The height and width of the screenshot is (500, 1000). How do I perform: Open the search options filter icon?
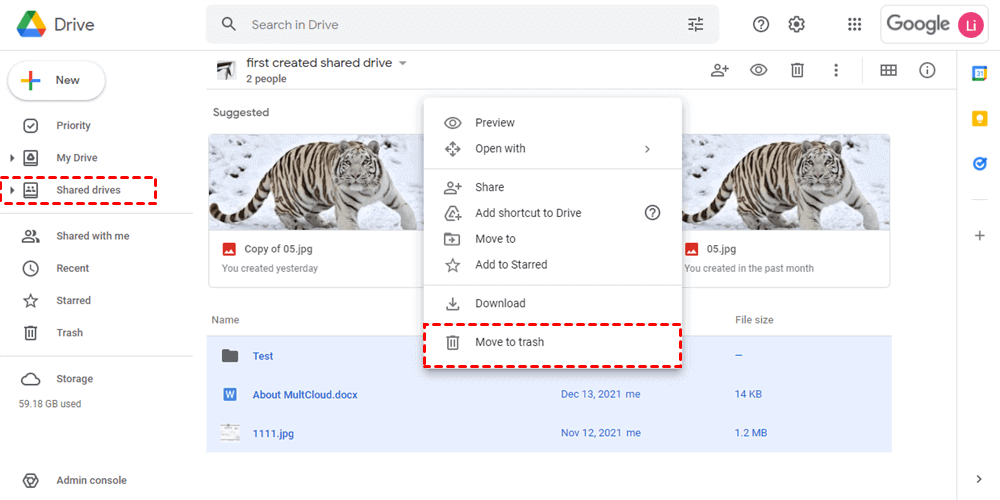[x=696, y=24]
